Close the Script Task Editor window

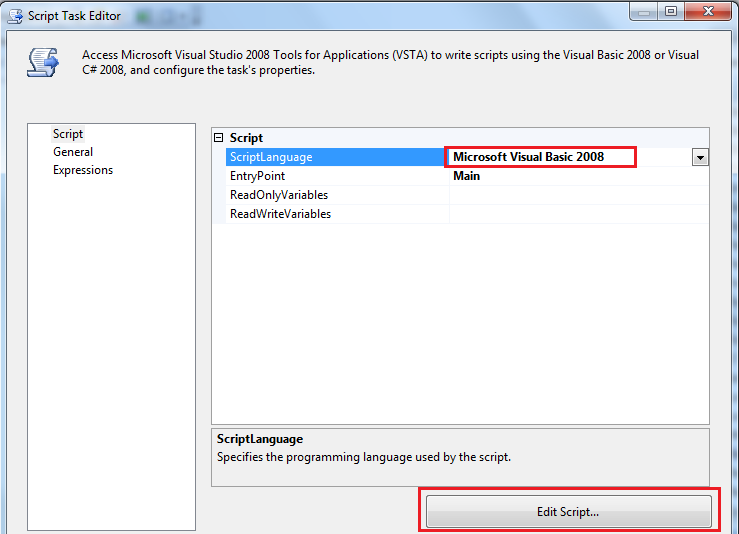click(x=708, y=11)
